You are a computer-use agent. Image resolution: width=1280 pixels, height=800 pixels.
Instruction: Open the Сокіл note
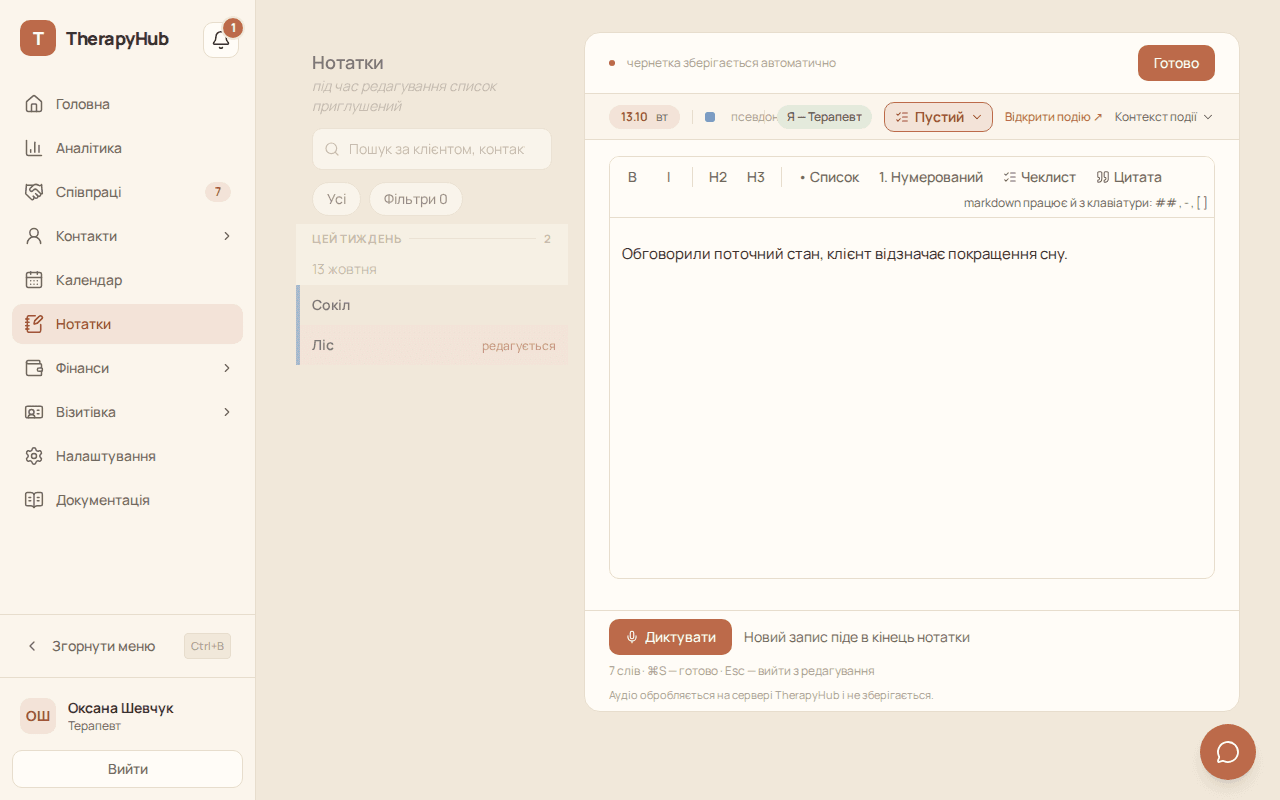432,305
